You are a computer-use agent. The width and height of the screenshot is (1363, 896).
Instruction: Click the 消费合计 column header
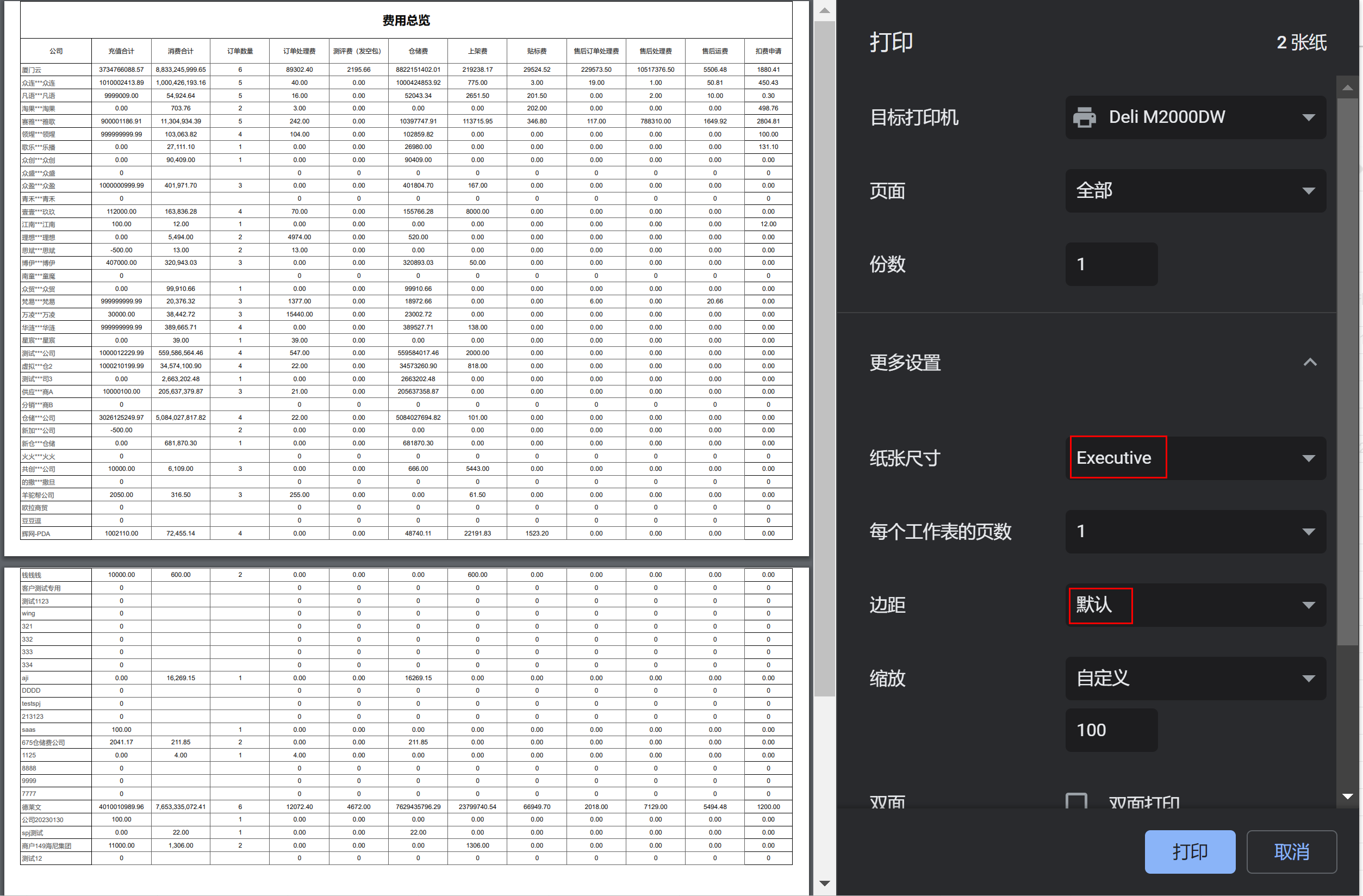click(x=181, y=51)
